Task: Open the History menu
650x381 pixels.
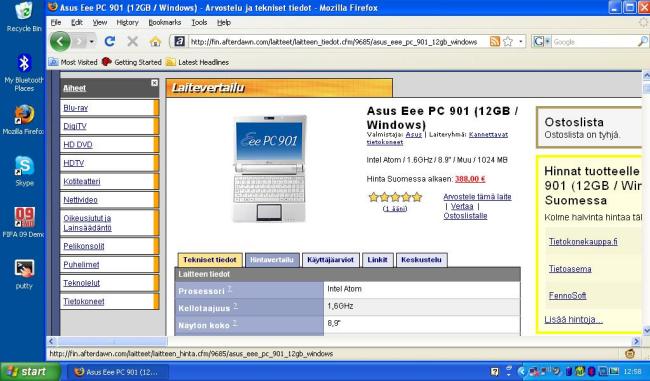Action: [127, 22]
